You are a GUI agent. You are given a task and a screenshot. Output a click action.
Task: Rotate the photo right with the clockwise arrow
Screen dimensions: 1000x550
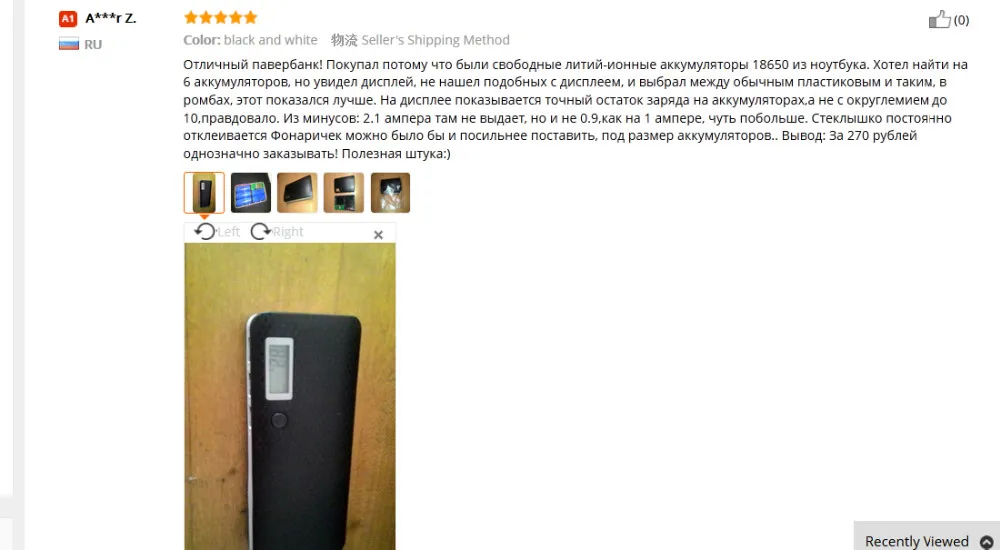260,231
